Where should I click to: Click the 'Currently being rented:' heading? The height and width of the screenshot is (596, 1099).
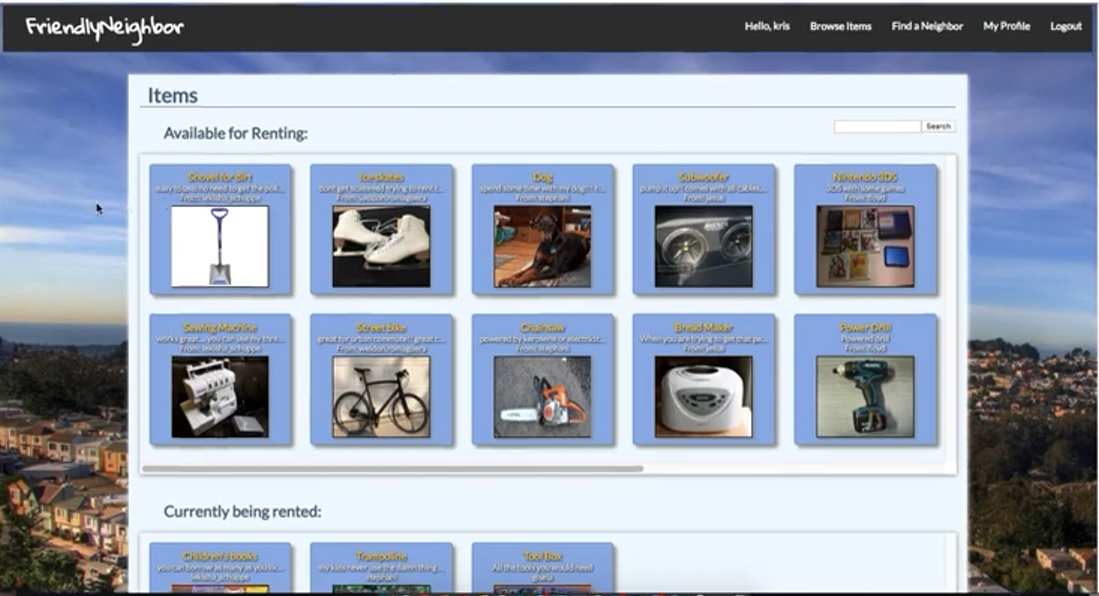pos(243,512)
